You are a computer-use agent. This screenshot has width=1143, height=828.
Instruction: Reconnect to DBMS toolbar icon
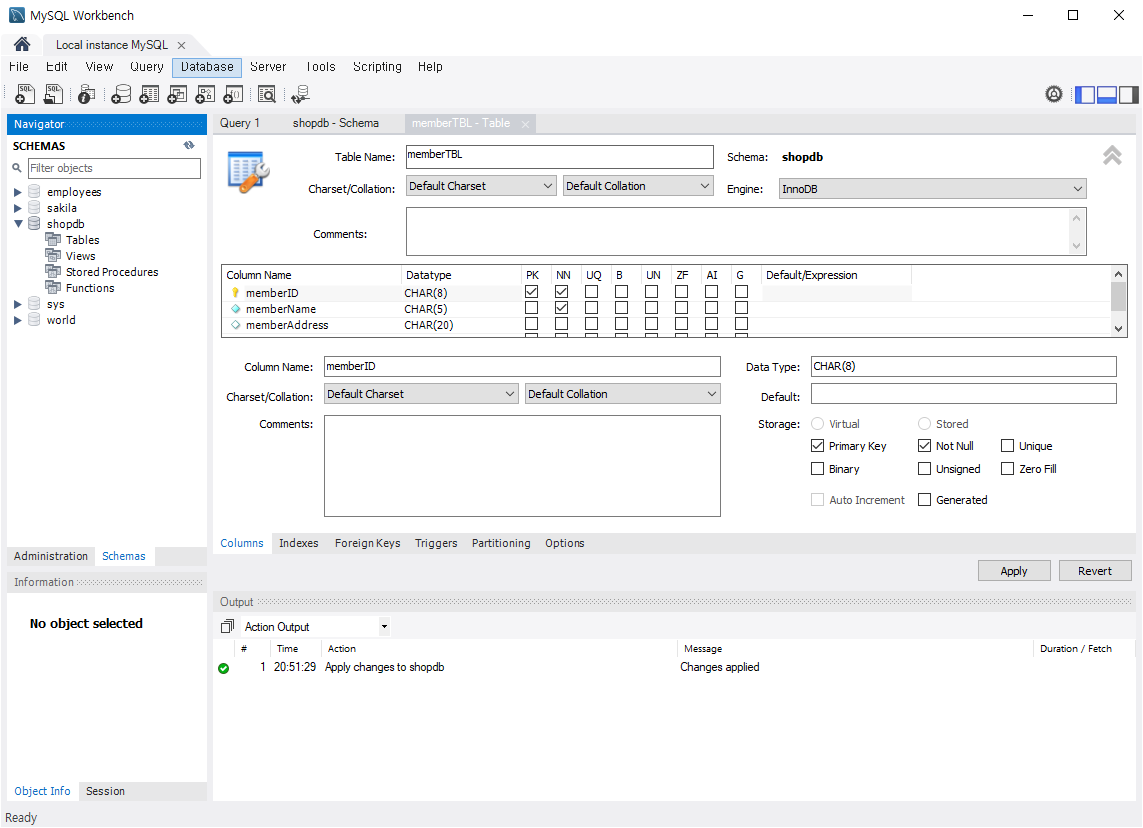300,94
